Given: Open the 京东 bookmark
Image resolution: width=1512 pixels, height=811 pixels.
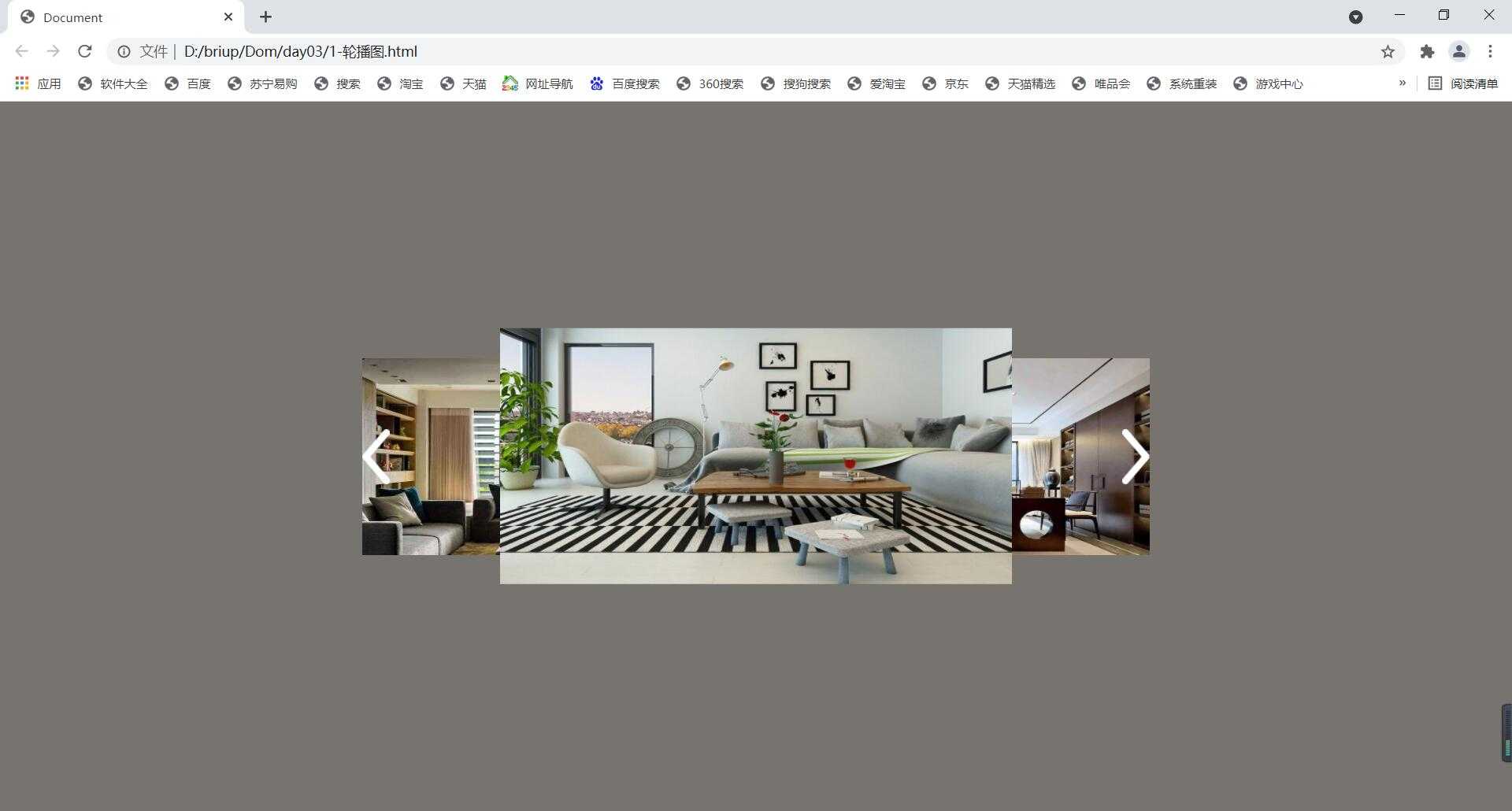Looking at the screenshot, I should [x=945, y=83].
